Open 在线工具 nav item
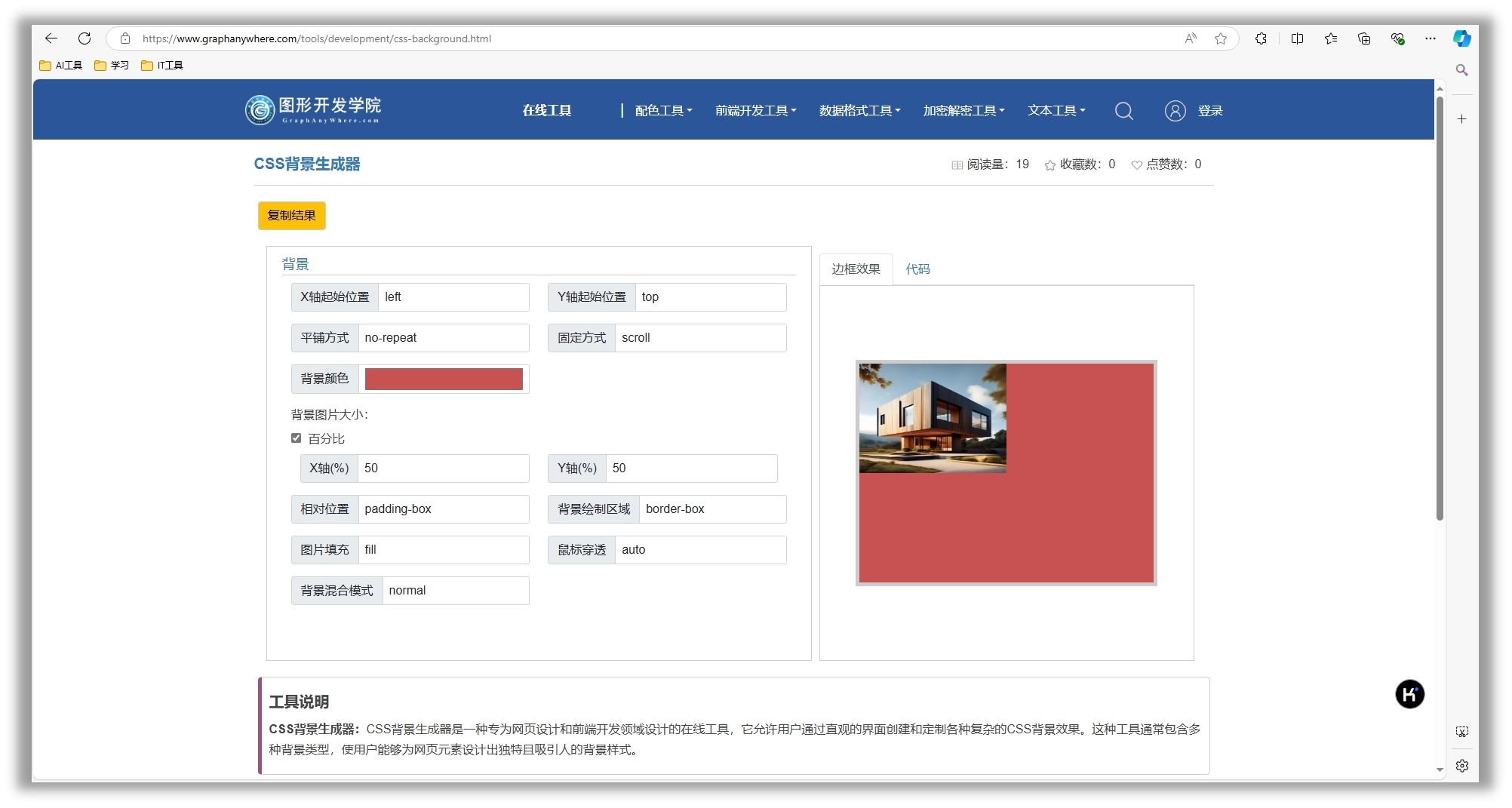 click(547, 111)
